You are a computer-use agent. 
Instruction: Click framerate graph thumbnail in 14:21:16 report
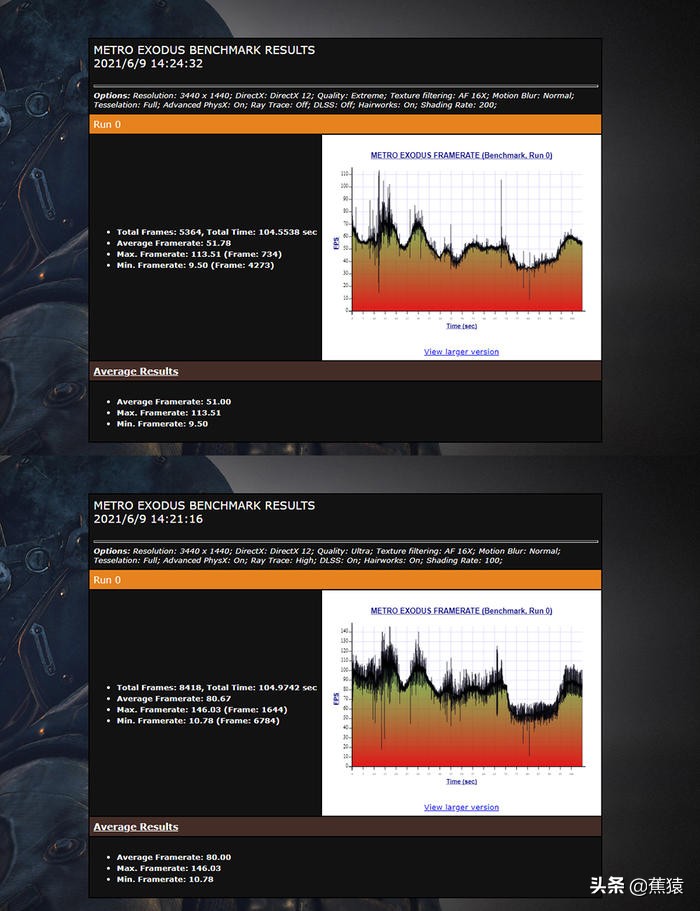[461, 697]
